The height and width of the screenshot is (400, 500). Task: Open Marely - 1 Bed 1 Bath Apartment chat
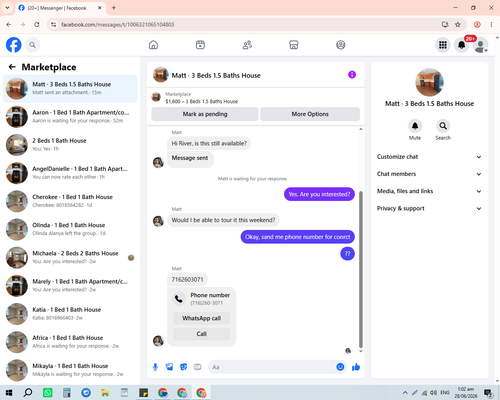(70, 286)
